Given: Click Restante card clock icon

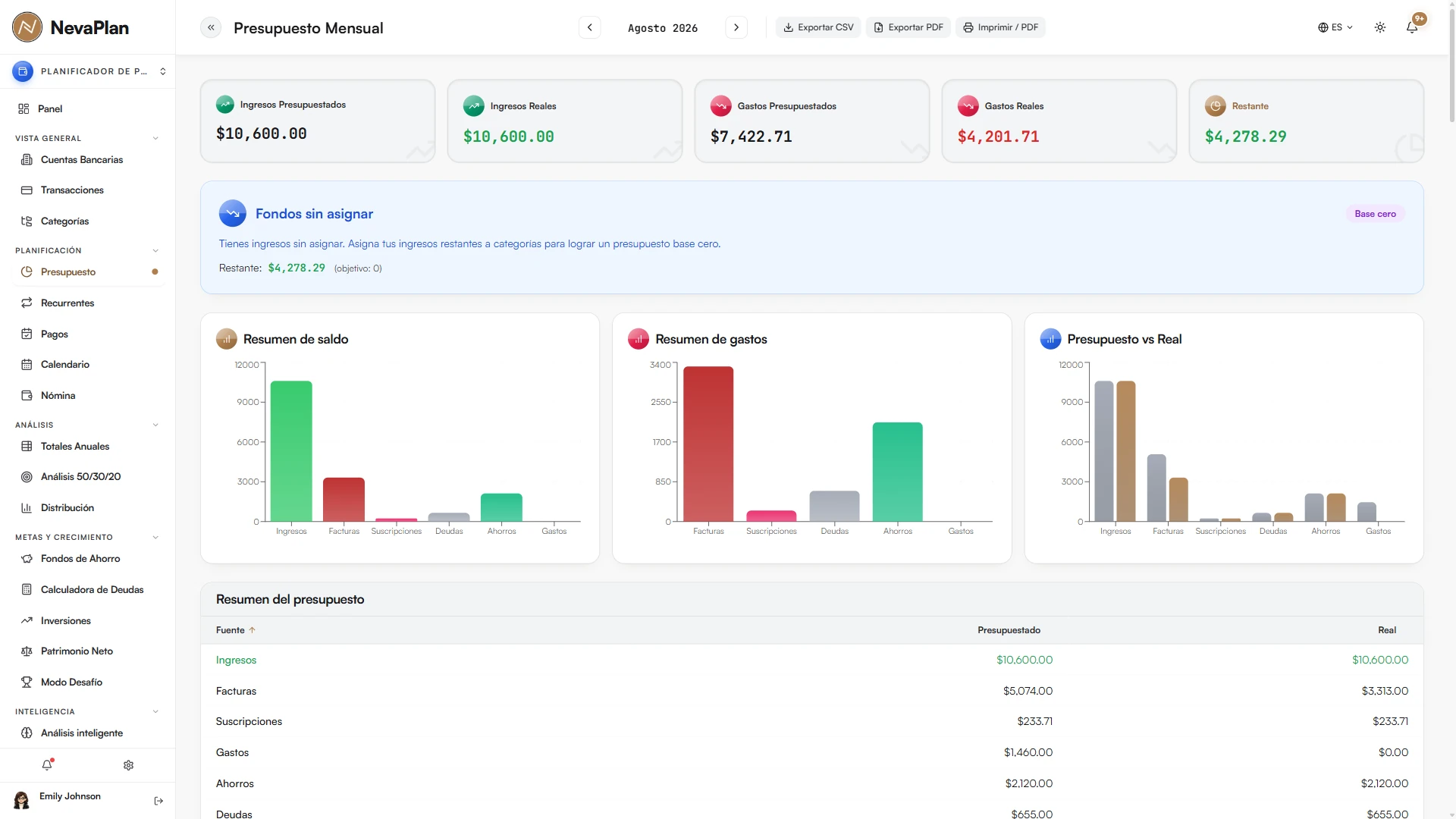Looking at the screenshot, I should tap(1216, 106).
